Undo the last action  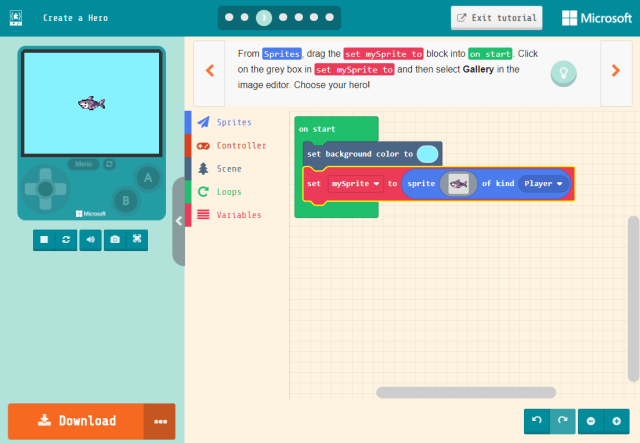(x=537, y=421)
